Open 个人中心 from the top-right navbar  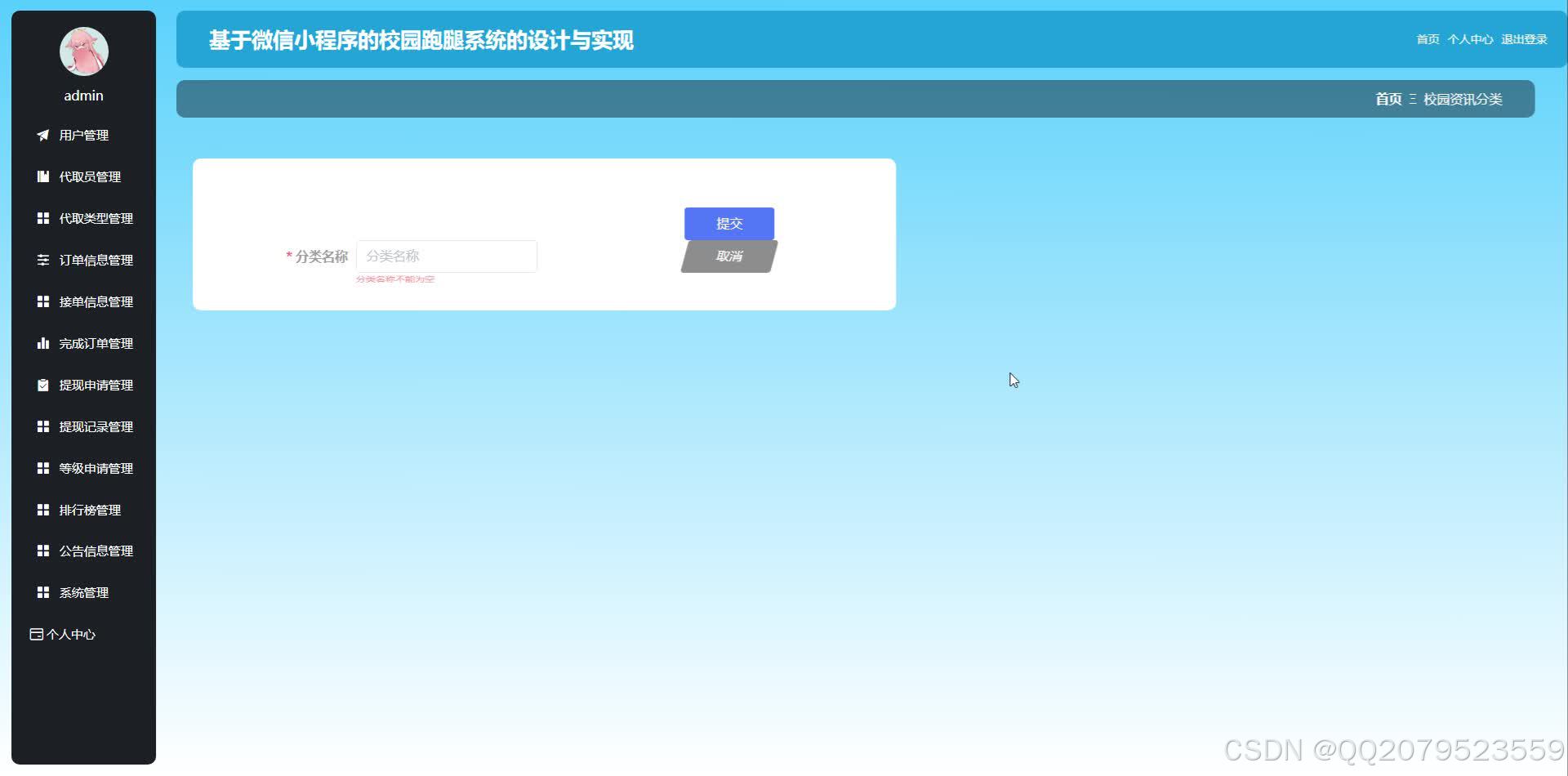[1471, 39]
